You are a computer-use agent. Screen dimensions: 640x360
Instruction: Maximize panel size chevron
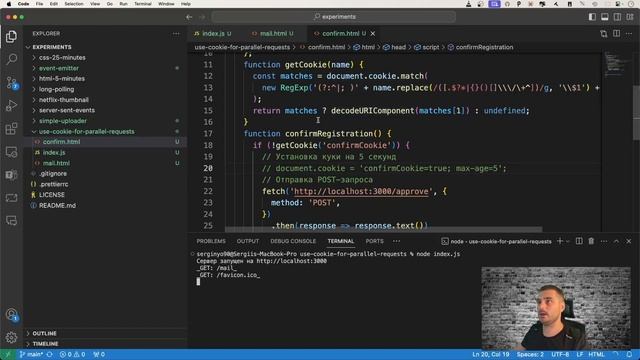tap(616, 241)
